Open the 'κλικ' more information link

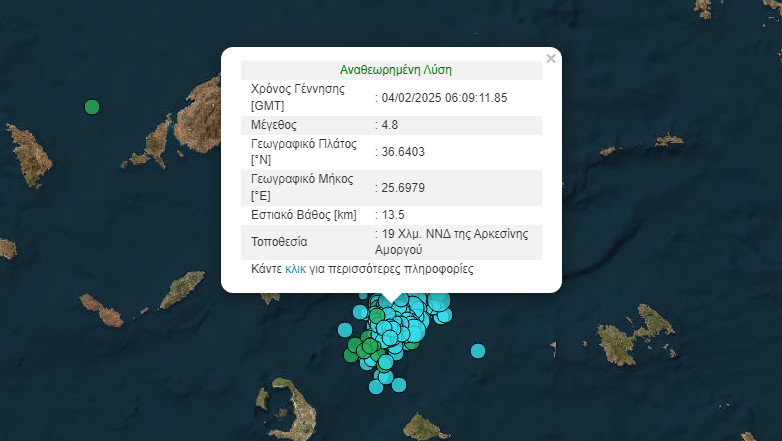tap(296, 269)
